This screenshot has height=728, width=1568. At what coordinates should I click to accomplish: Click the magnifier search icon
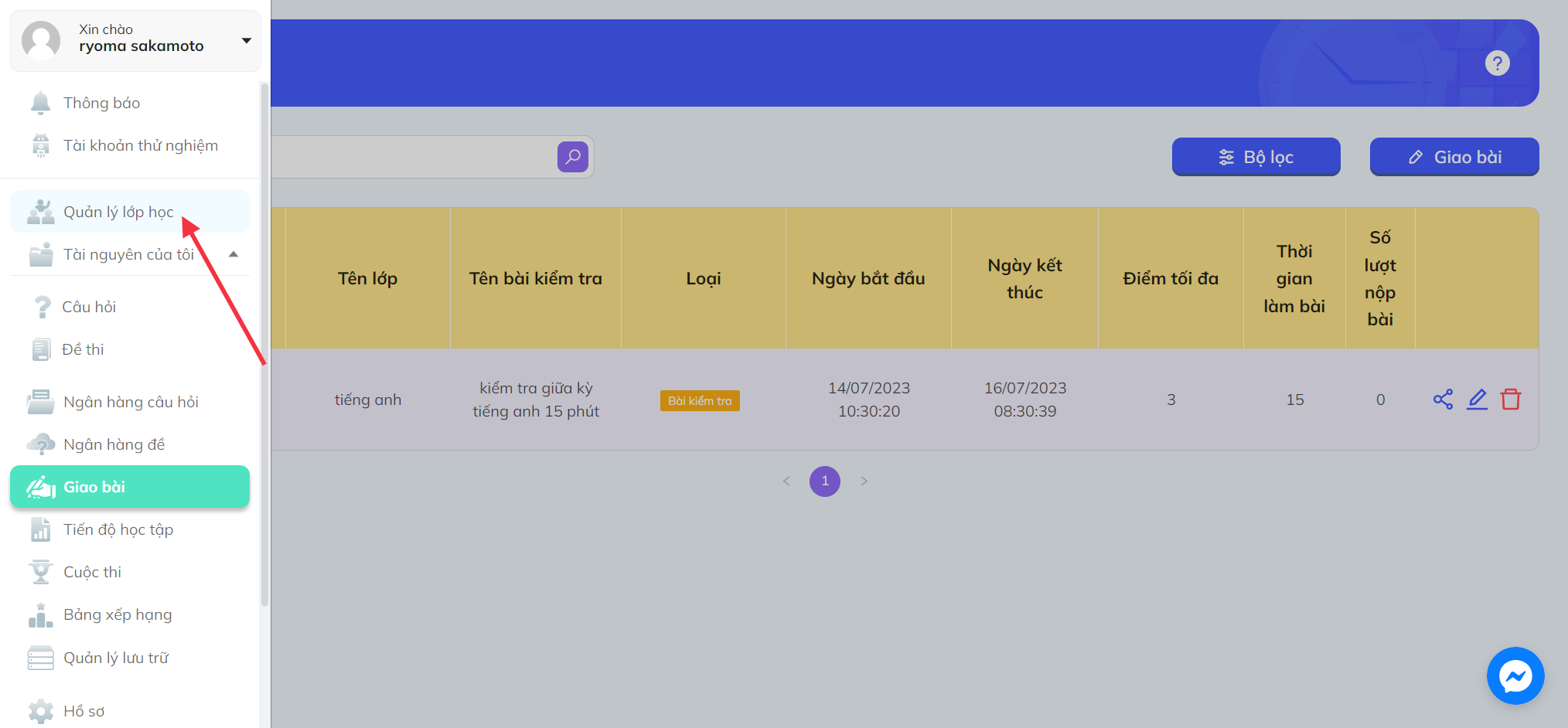click(x=573, y=157)
